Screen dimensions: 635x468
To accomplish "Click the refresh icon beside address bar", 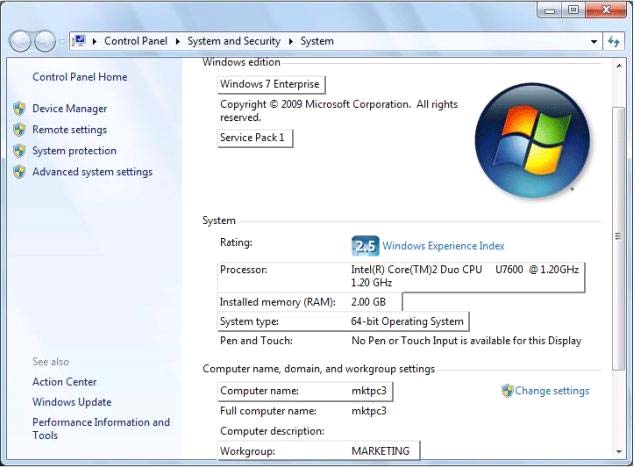I will coord(614,41).
